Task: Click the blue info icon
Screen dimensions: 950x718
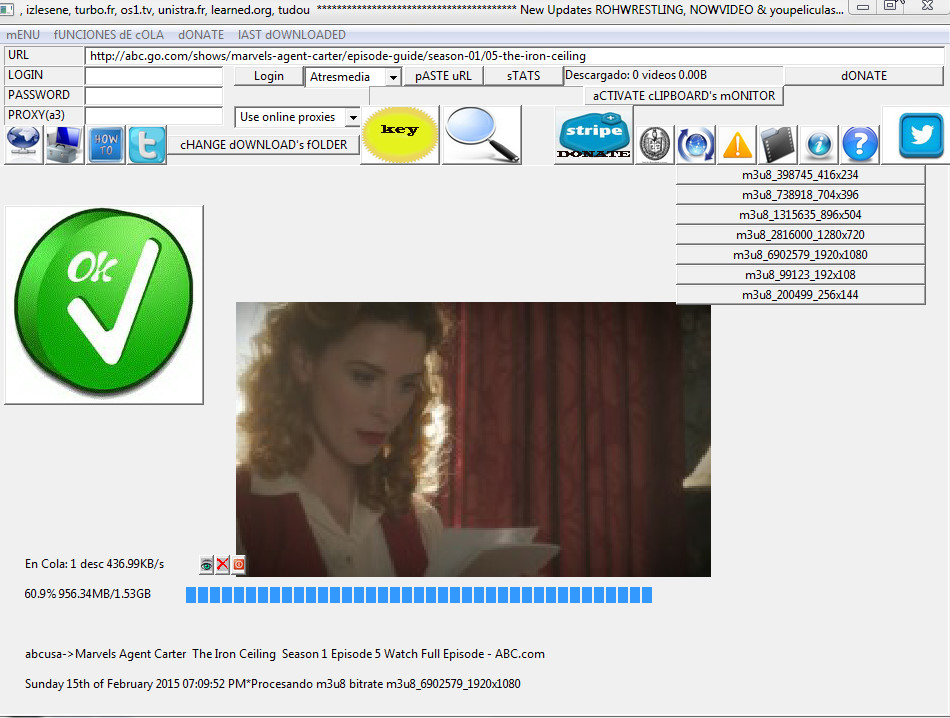Action: 819,144
